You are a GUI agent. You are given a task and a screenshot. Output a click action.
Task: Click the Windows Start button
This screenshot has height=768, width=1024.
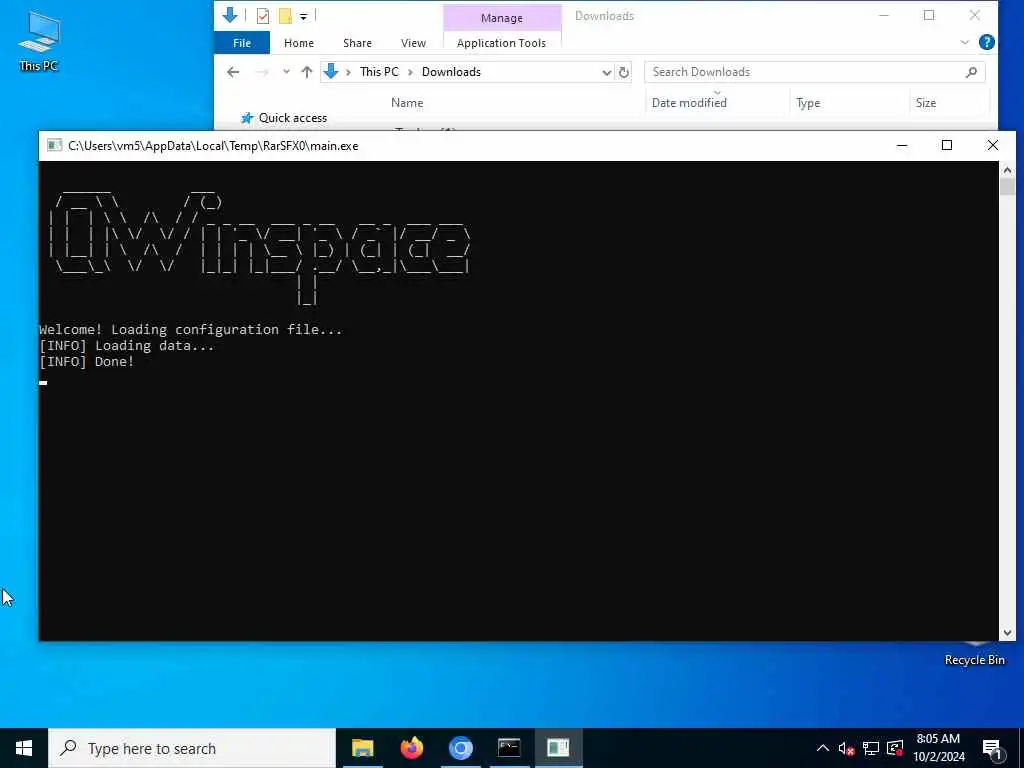click(x=24, y=748)
